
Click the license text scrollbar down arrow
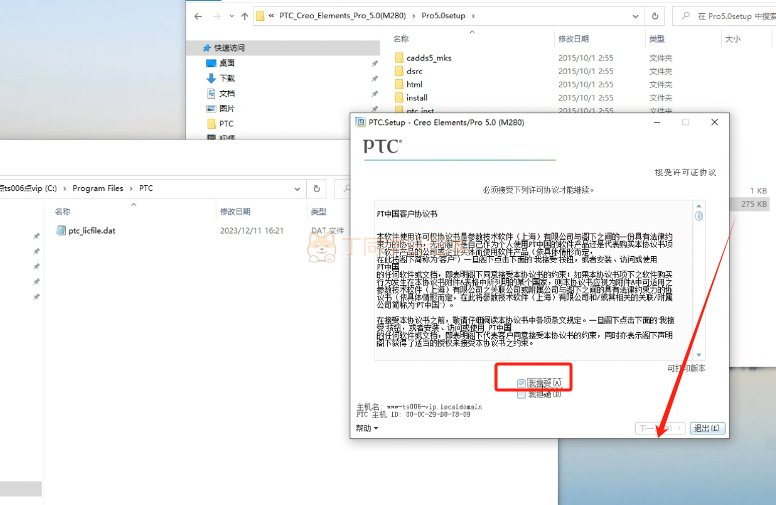tap(699, 354)
